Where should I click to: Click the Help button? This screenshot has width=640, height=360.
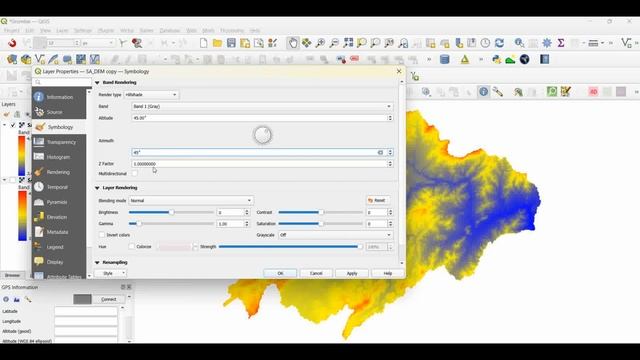click(x=388, y=273)
